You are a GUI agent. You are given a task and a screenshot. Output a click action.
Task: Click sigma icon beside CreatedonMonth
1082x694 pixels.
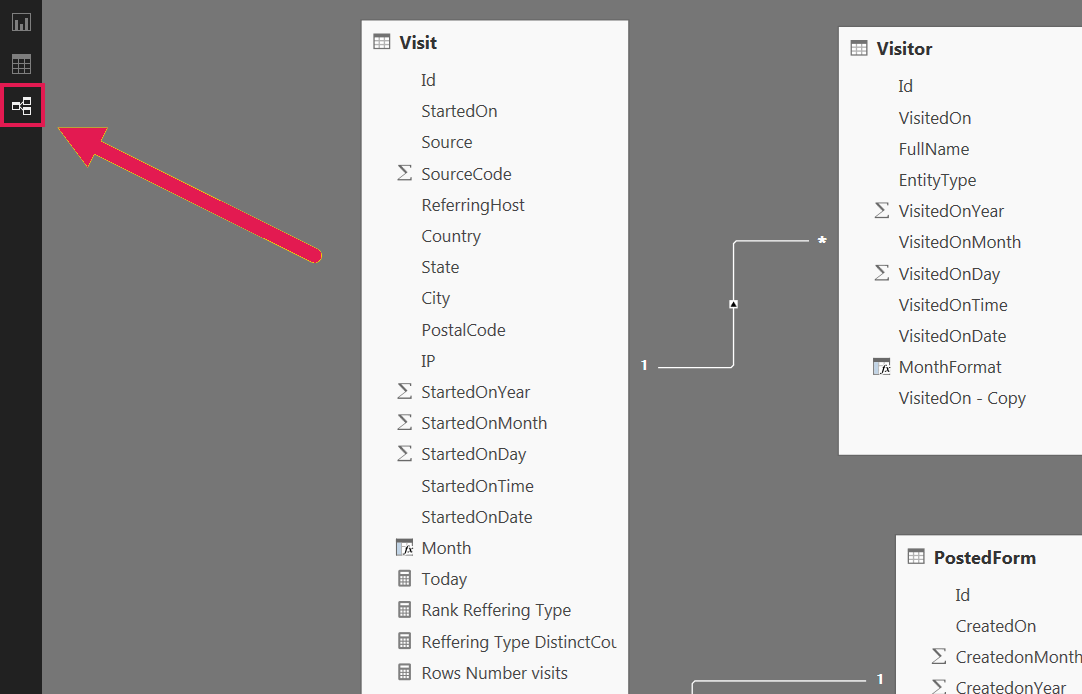[938, 656]
